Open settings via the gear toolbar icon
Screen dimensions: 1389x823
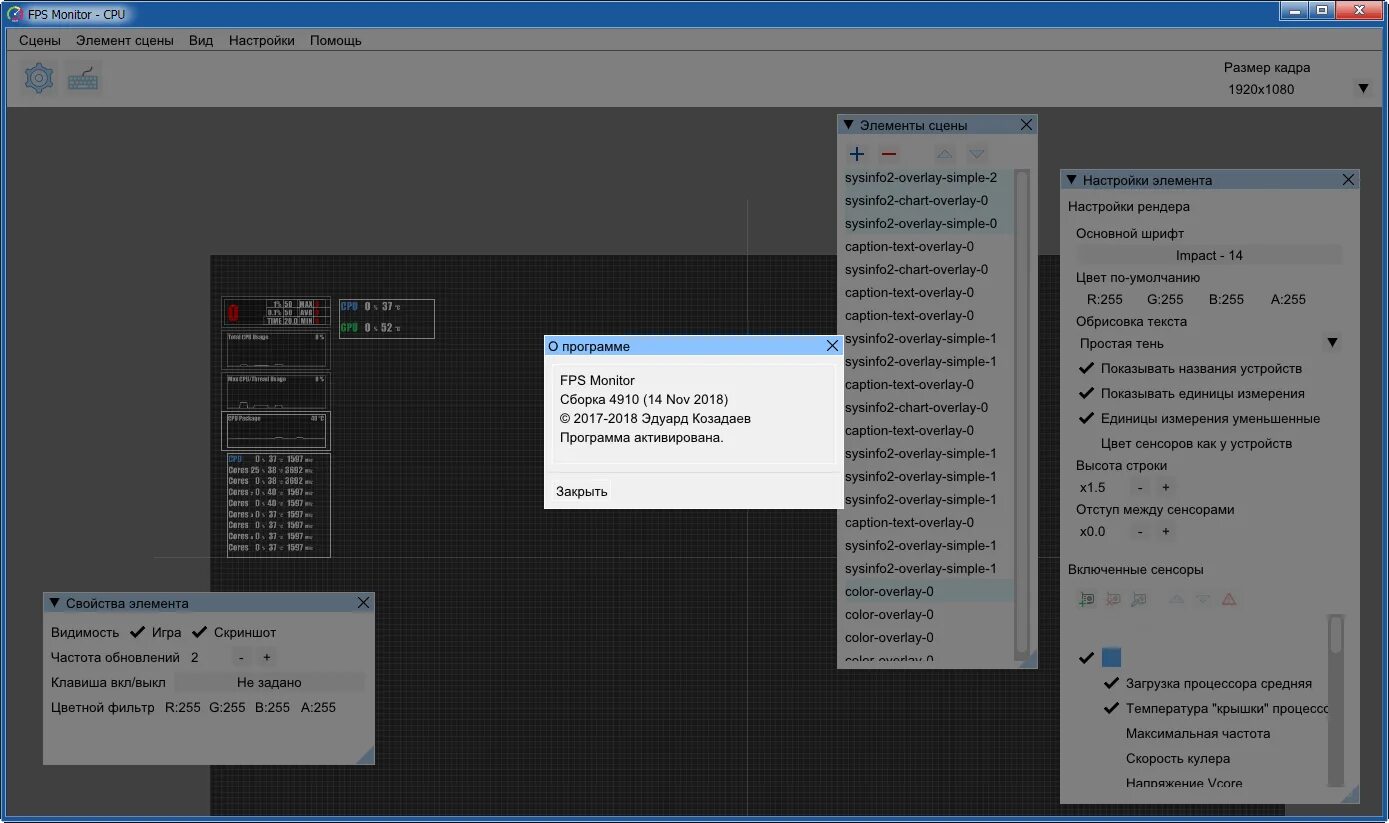tap(39, 78)
